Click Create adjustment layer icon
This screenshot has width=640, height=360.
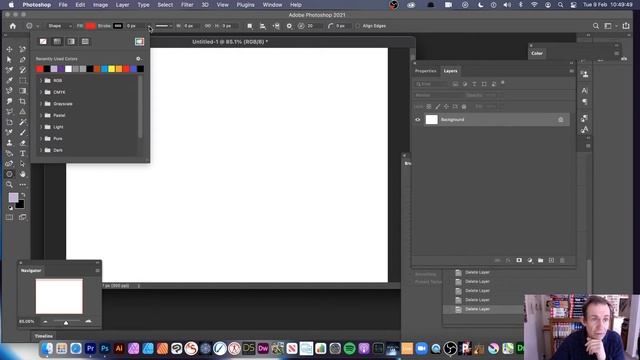coord(530,260)
